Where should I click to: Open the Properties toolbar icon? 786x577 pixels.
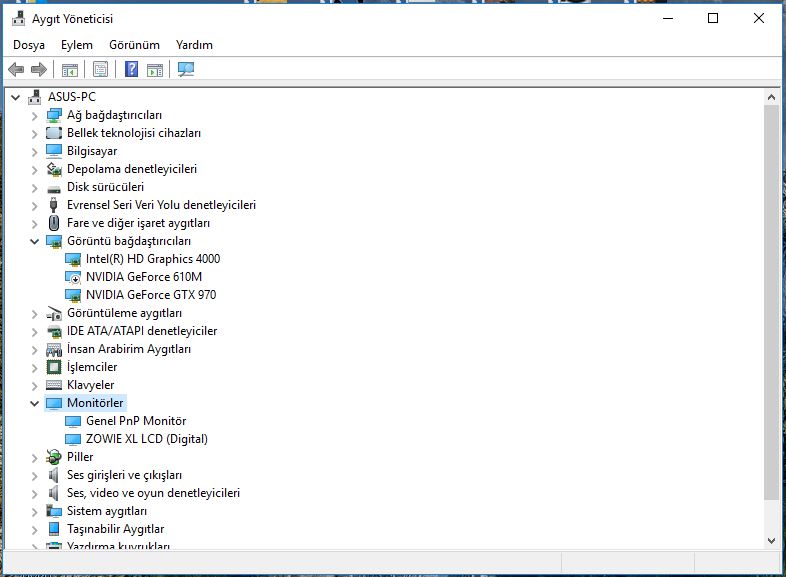tap(100, 69)
